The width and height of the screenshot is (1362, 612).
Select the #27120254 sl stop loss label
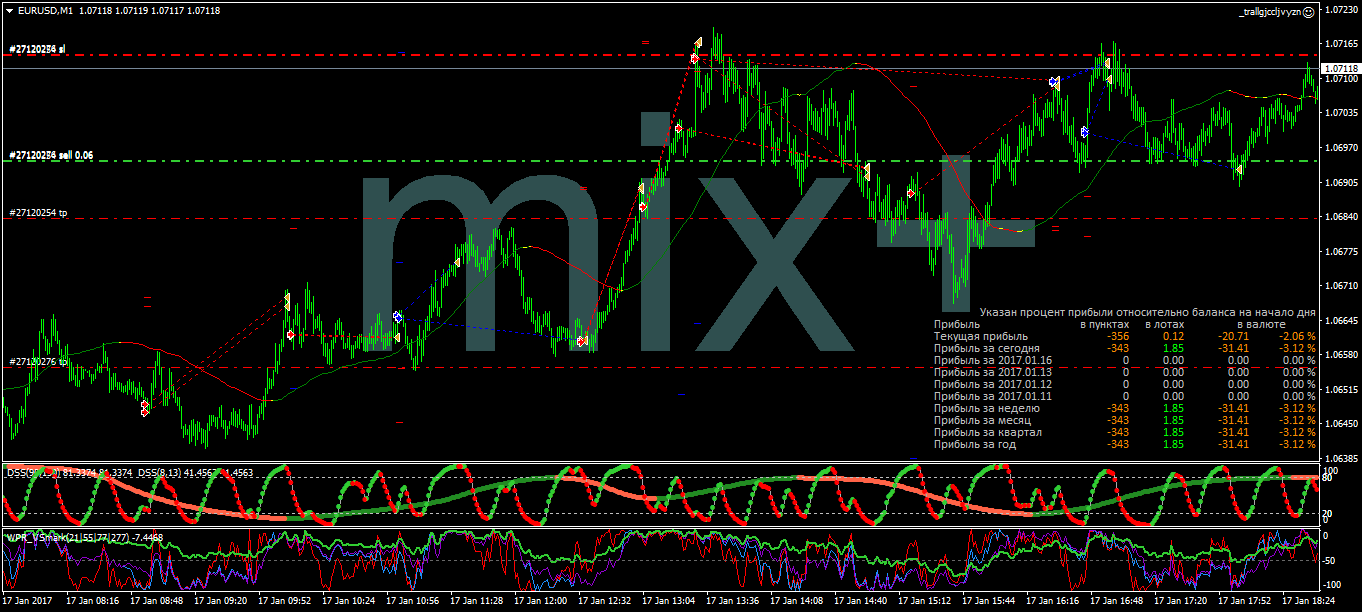click(38, 49)
